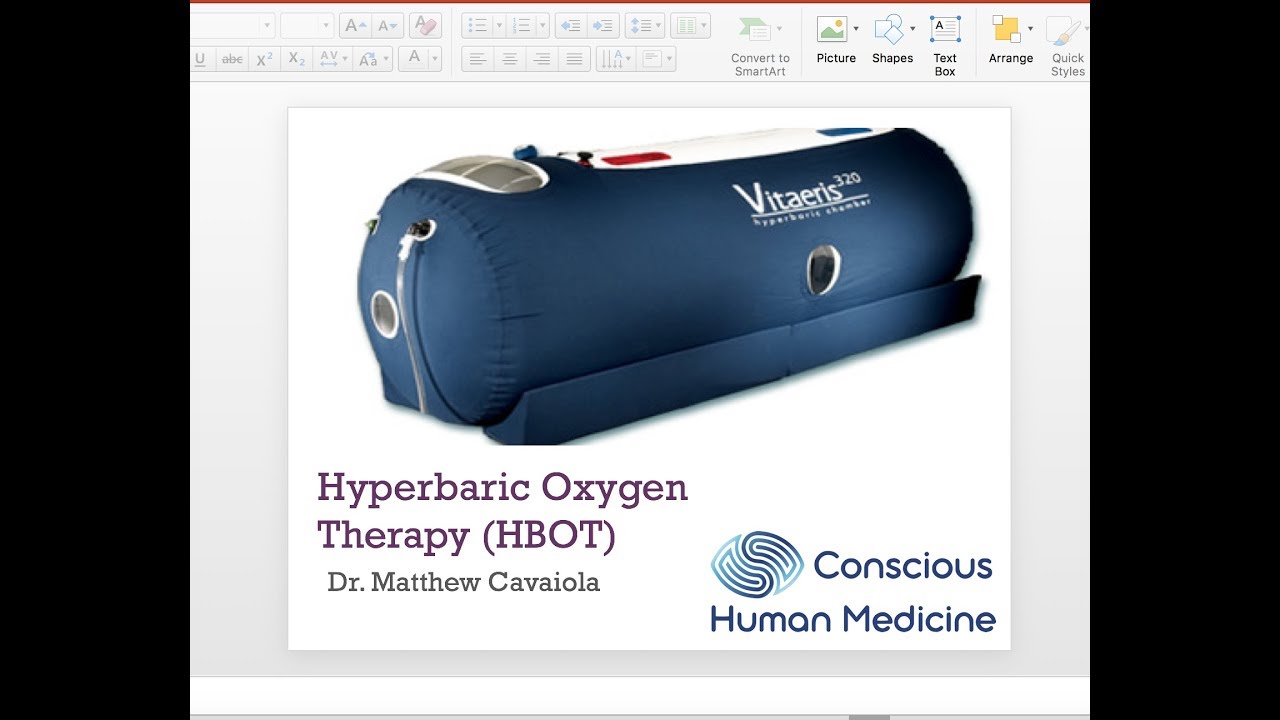Expand the font size dropdown
Screen dimensions: 1280x720
point(327,26)
